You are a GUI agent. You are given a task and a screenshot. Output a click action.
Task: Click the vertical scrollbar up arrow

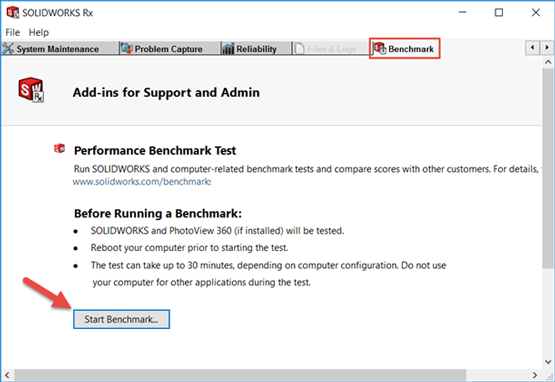[548, 62]
